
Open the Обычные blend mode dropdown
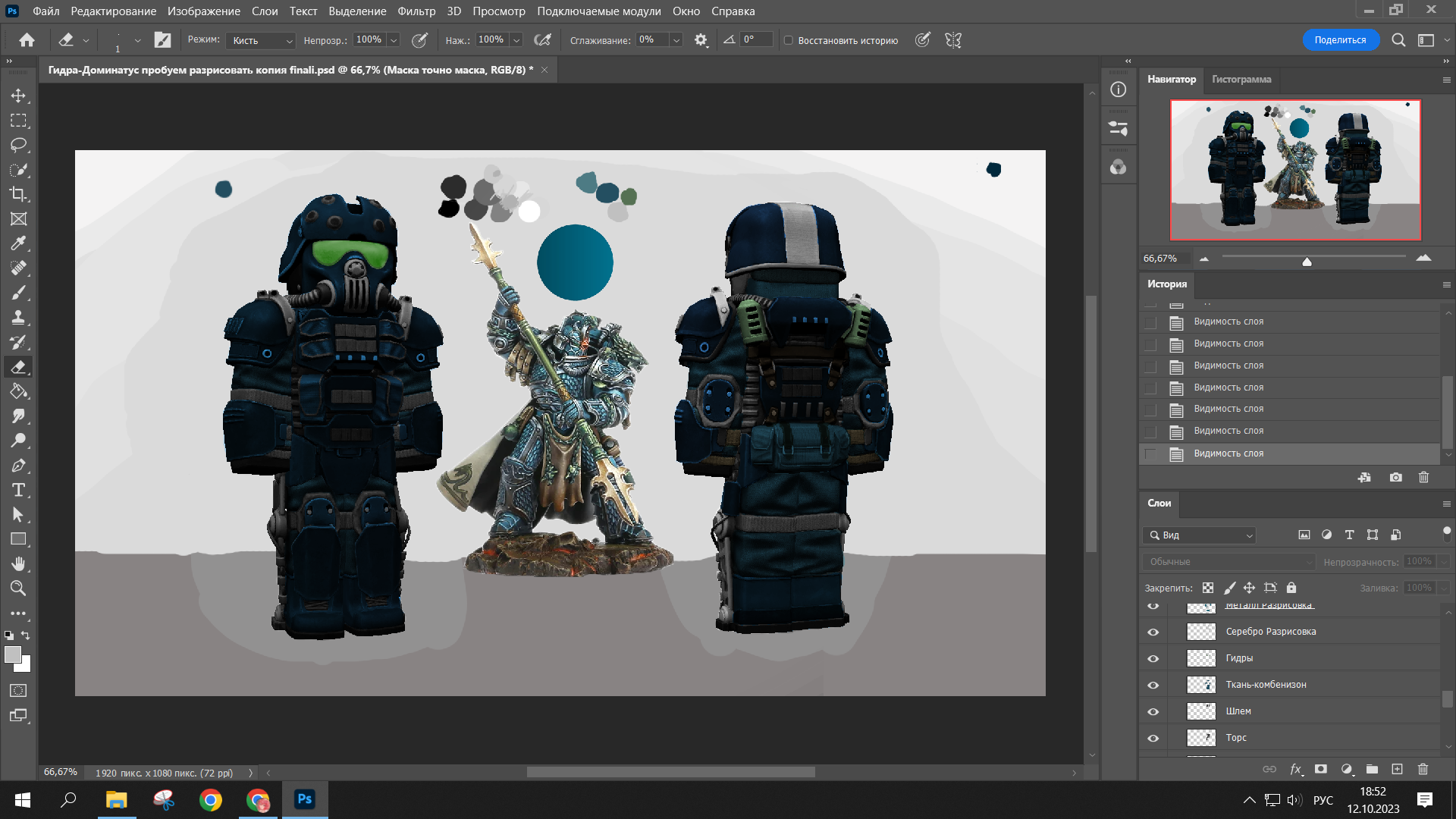pos(1228,562)
